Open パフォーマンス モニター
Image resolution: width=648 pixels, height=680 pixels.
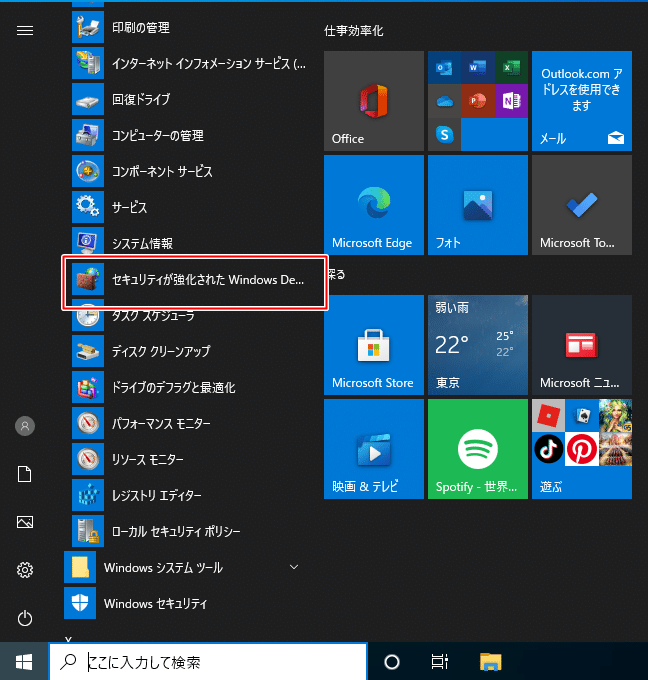(x=187, y=423)
